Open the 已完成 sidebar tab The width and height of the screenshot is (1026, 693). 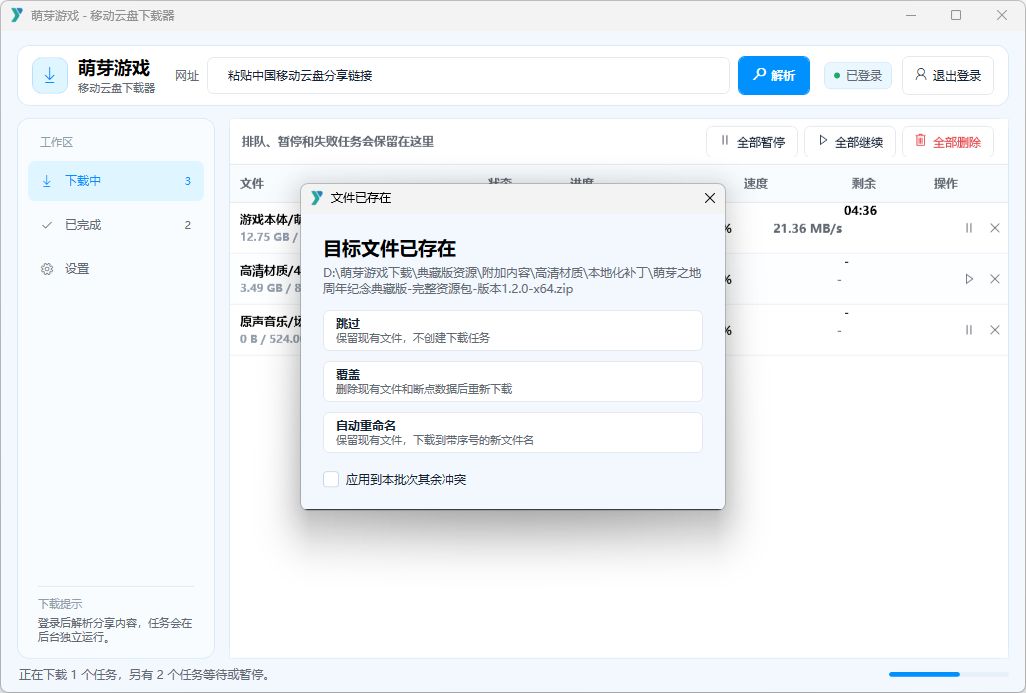[x=116, y=224]
